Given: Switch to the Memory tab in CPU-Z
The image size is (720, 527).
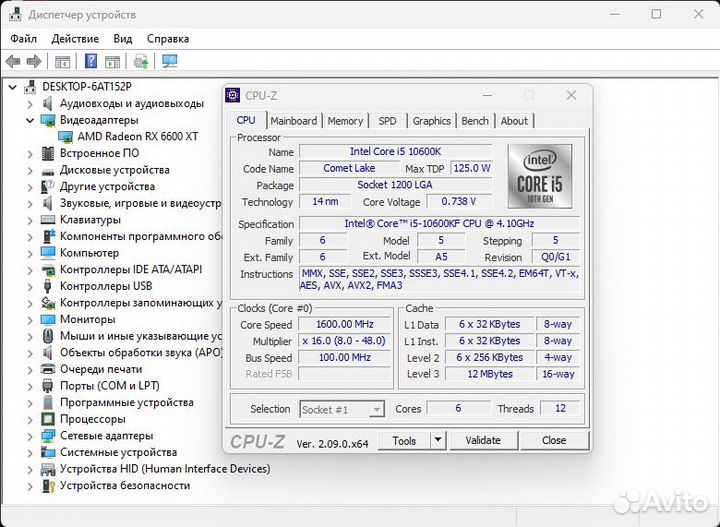Looking at the screenshot, I should [345, 121].
